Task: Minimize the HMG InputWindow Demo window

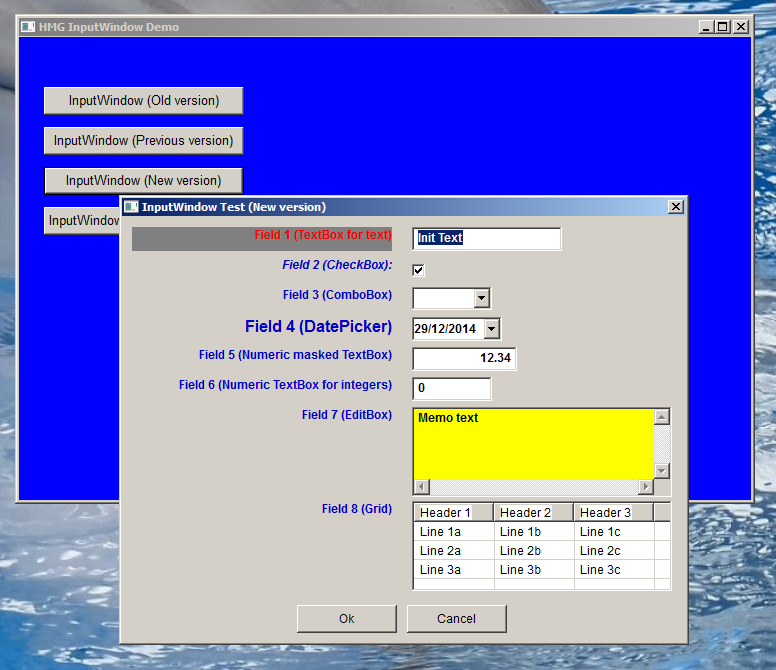Action: 707,27
